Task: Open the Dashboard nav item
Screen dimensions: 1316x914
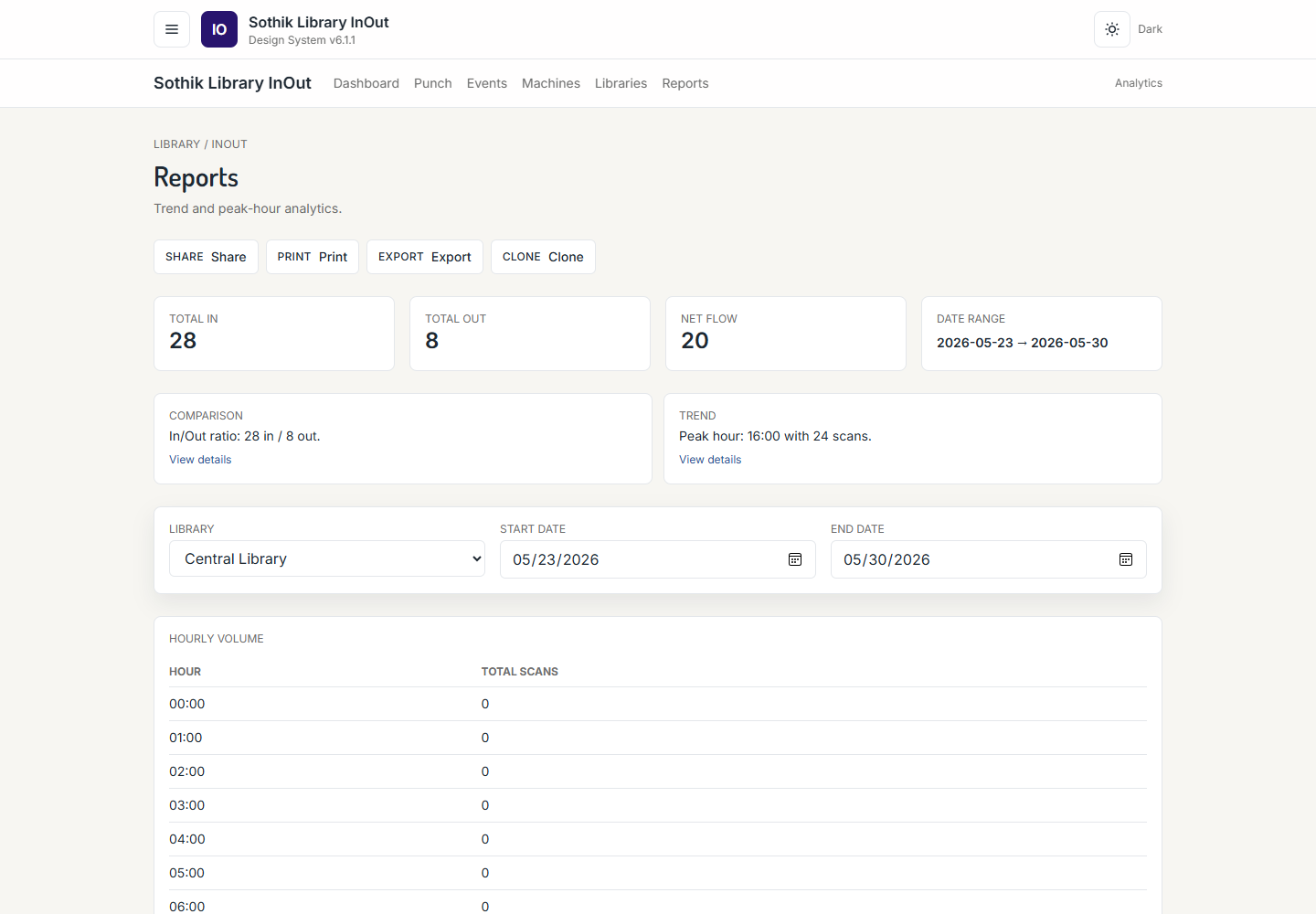Action: 366,83
